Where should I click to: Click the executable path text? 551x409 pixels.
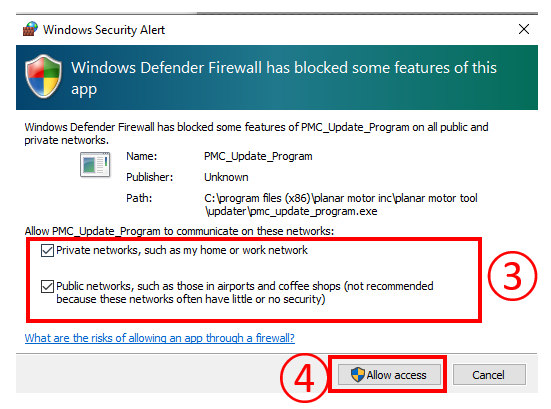pos(341,204)
